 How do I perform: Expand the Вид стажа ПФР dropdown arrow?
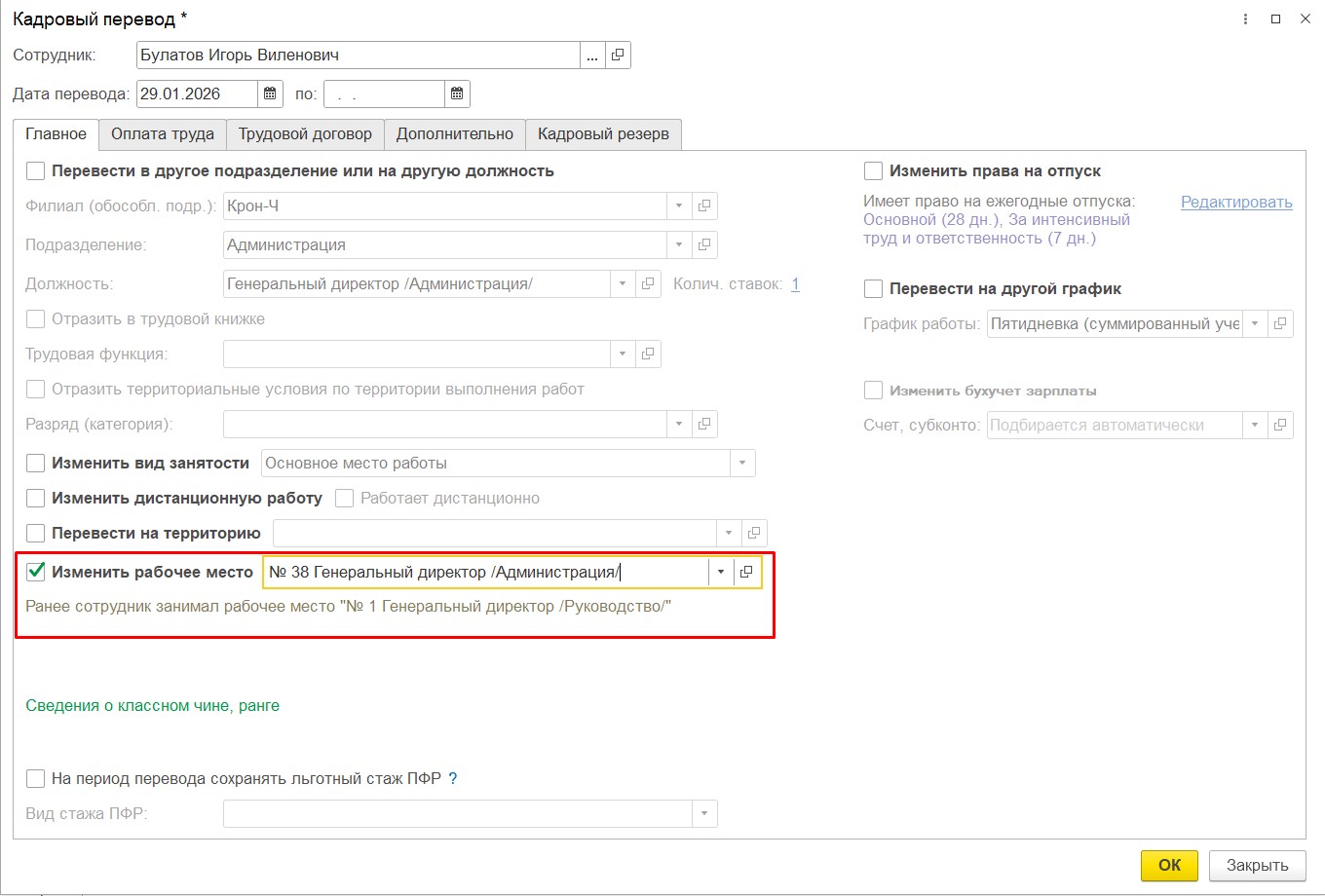coord(704,814)
